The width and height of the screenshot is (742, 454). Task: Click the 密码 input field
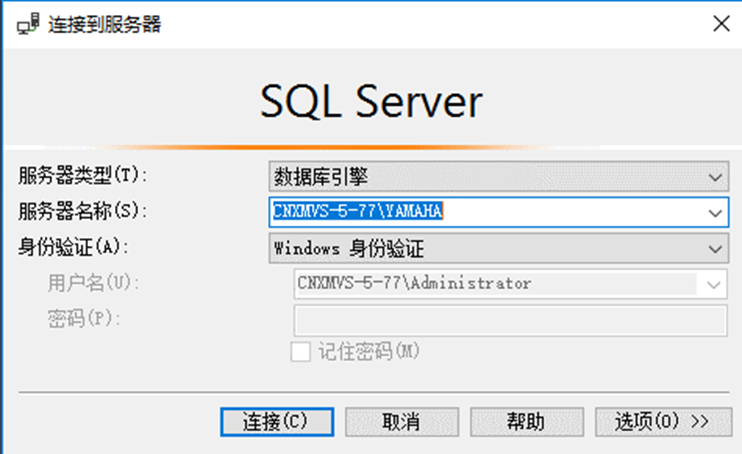point(509,319)
